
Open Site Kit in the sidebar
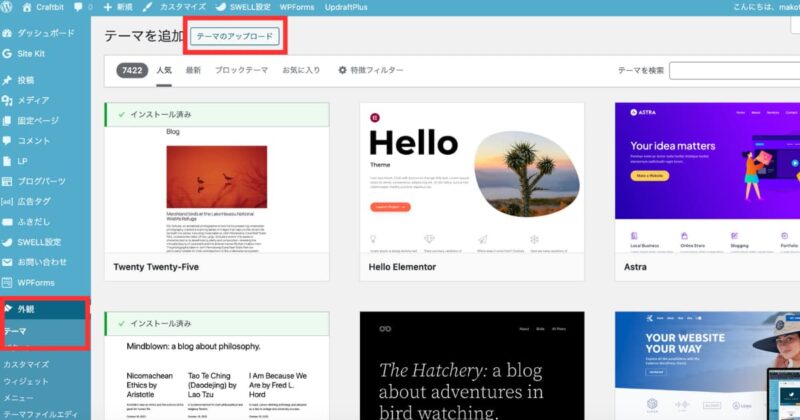coord(31,54)
